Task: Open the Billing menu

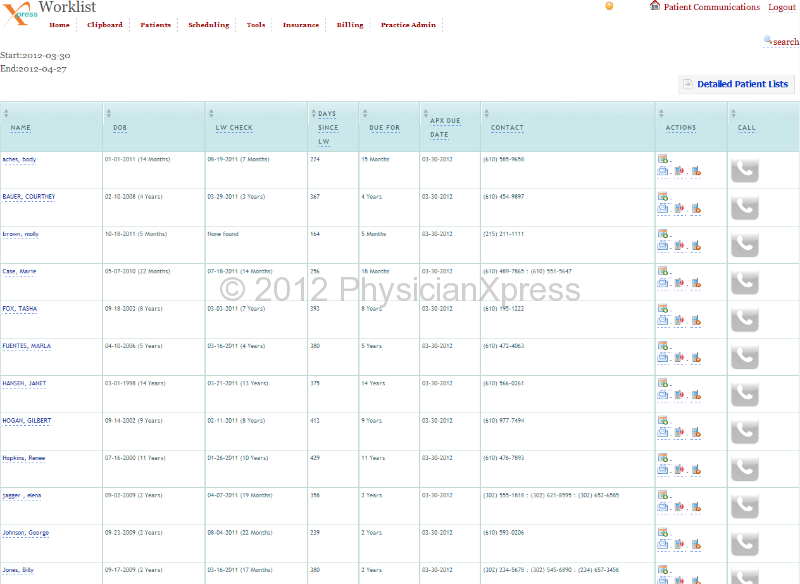Action: click(x=350, y=25)
